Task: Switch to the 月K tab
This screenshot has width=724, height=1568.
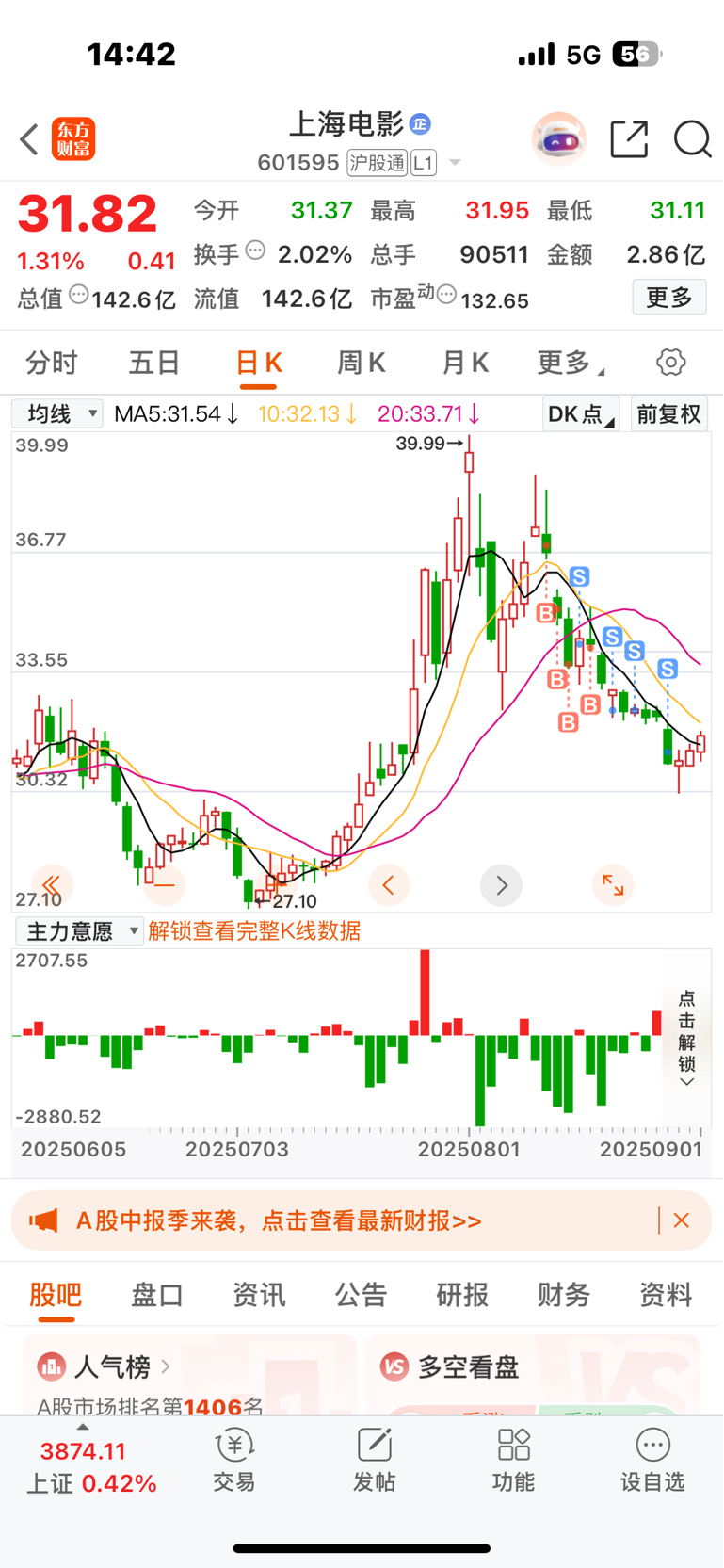Action: [x=465, y=363]
